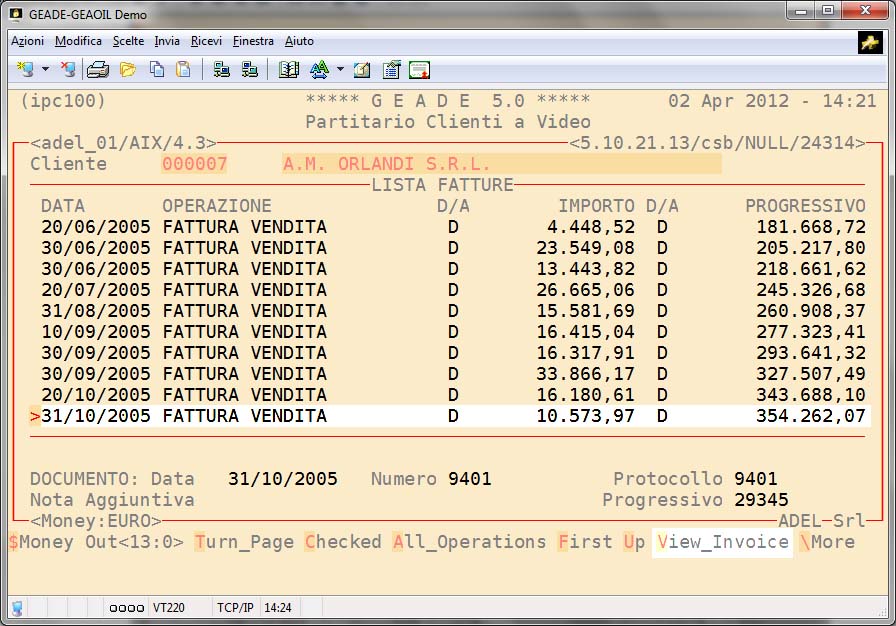Expand the font size dropdown arrow

[x=340, y=70]
